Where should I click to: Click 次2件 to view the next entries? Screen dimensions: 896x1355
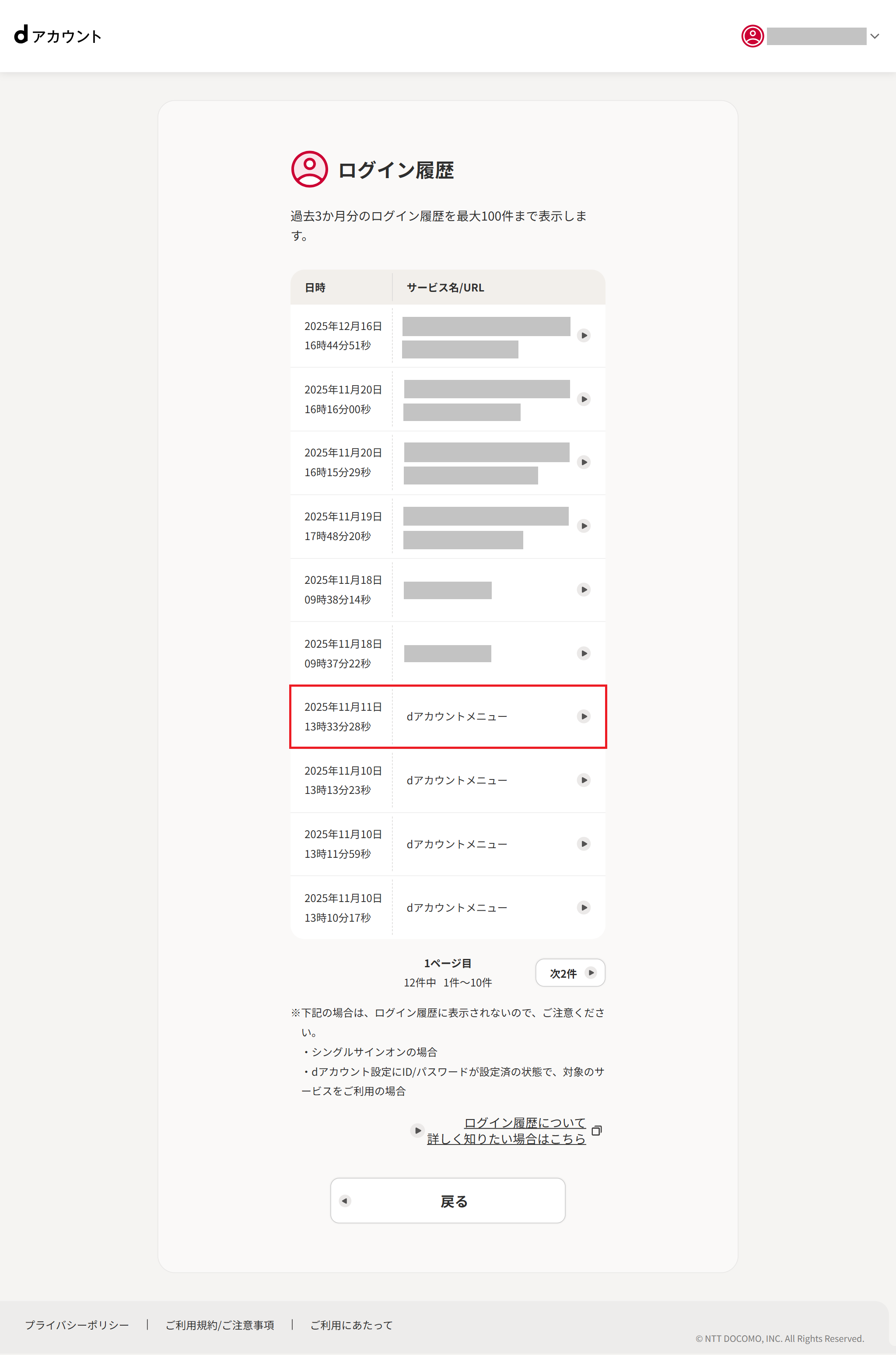[570, 972]
